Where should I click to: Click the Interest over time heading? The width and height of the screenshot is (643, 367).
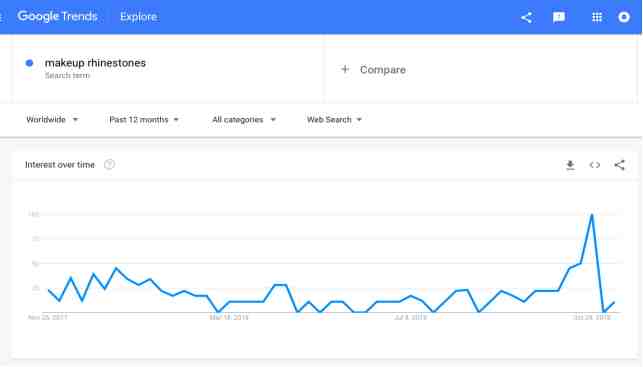point(60,164)
